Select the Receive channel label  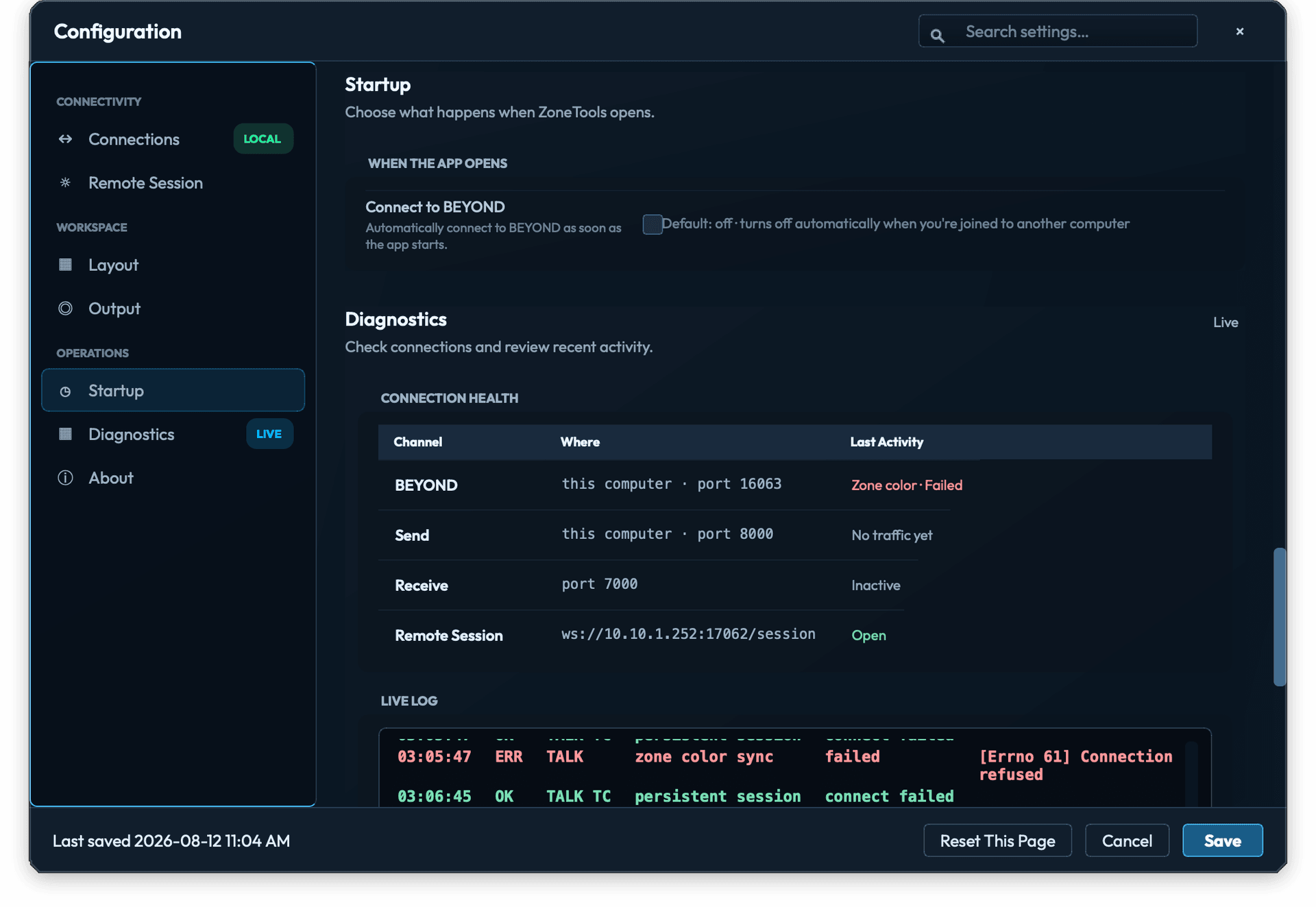coord(421,585)
